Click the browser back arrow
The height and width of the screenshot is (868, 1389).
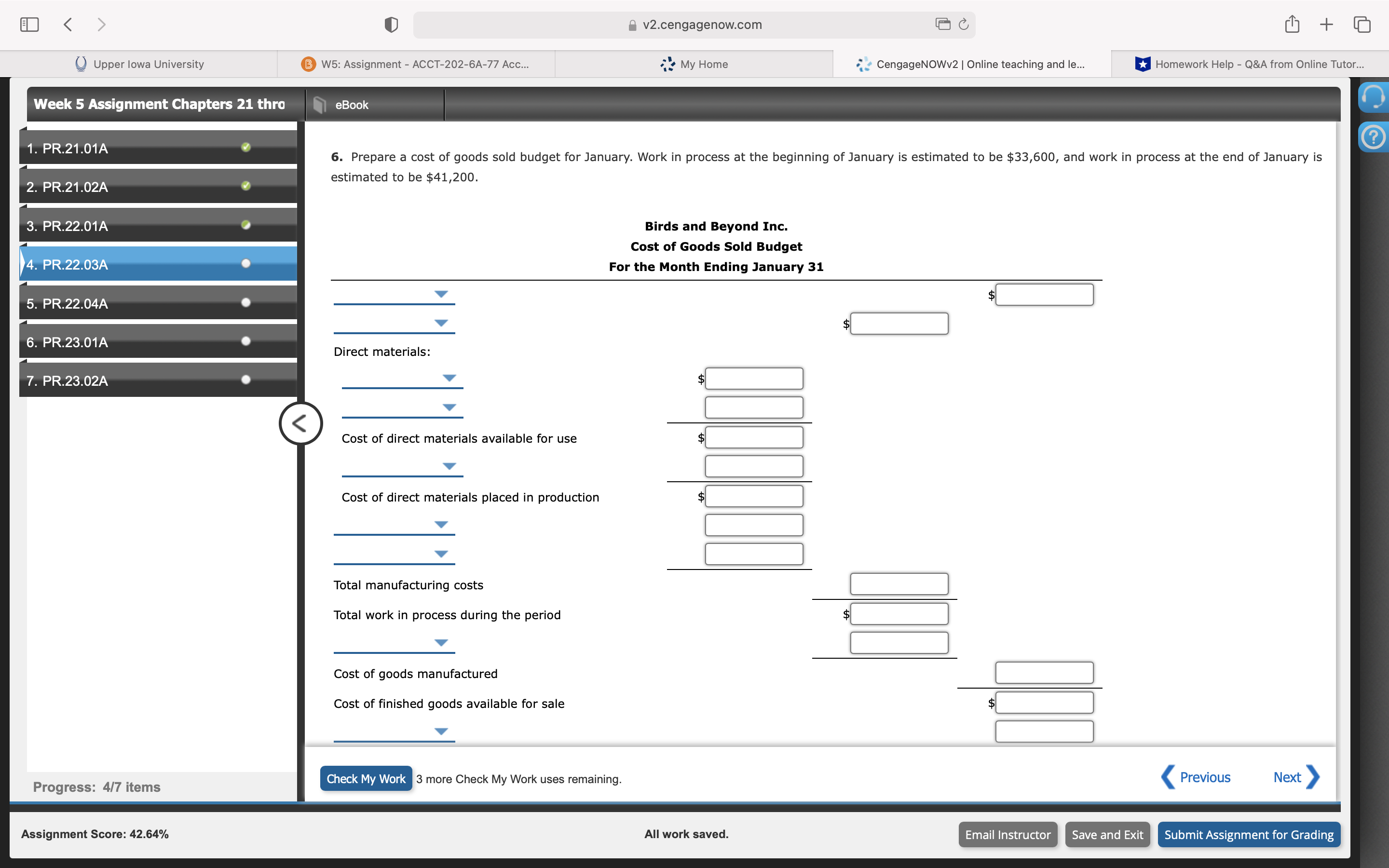[x=68, y=25]
